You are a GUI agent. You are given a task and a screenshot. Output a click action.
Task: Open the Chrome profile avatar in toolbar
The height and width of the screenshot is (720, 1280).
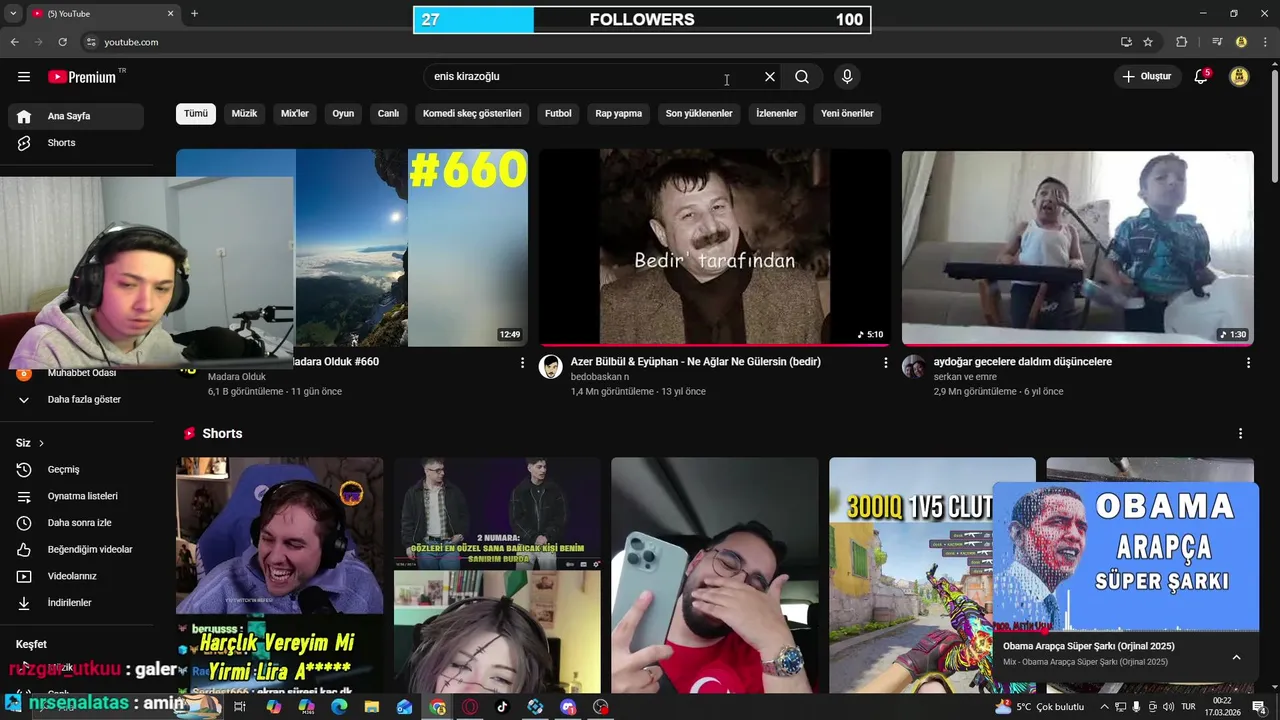(x=1241, y=42)
